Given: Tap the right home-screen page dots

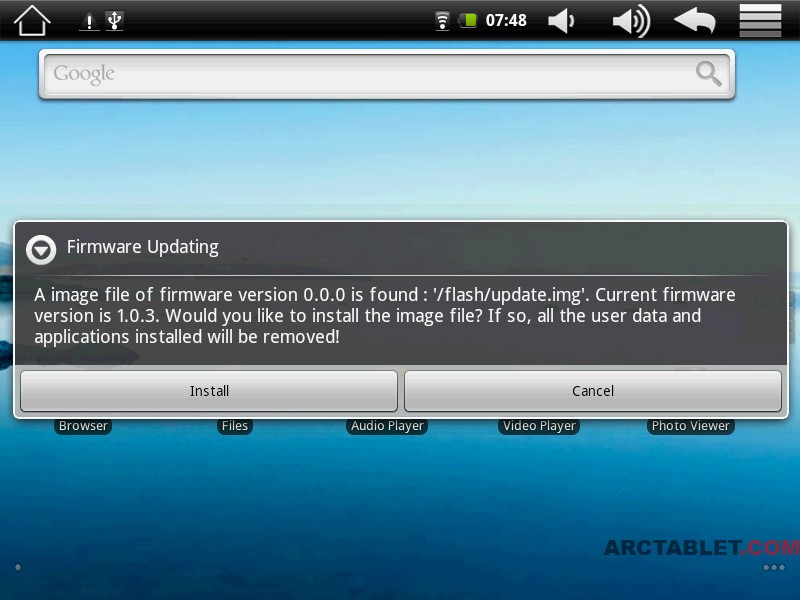Looking at the screenshot, I should 774,567.
